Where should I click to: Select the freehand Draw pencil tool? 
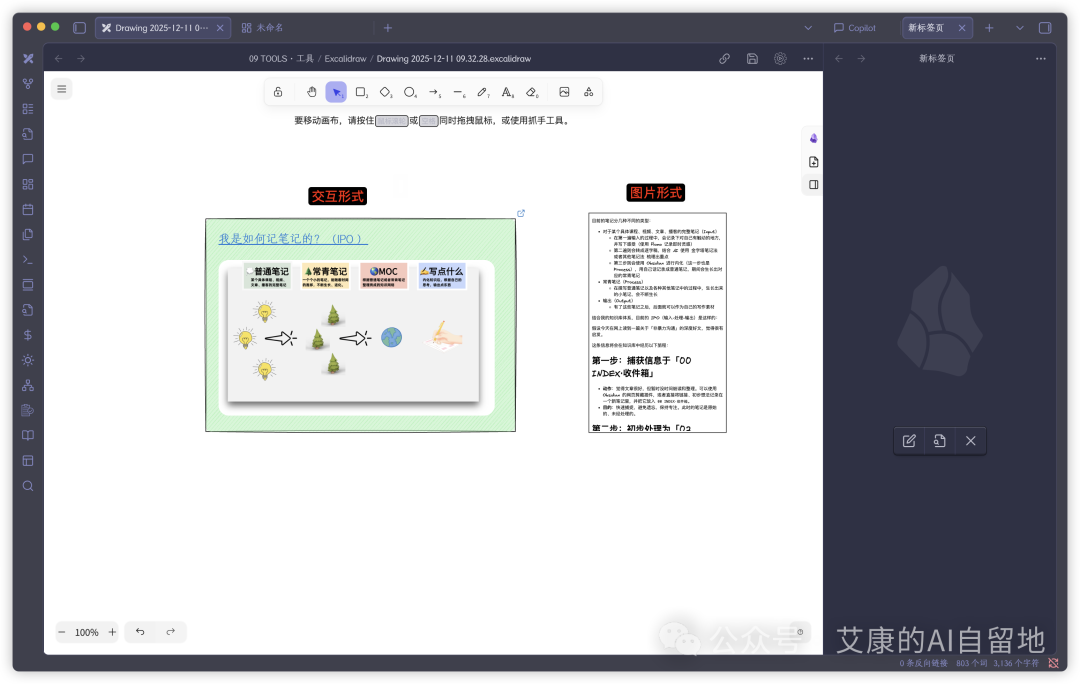click(483, 92)
